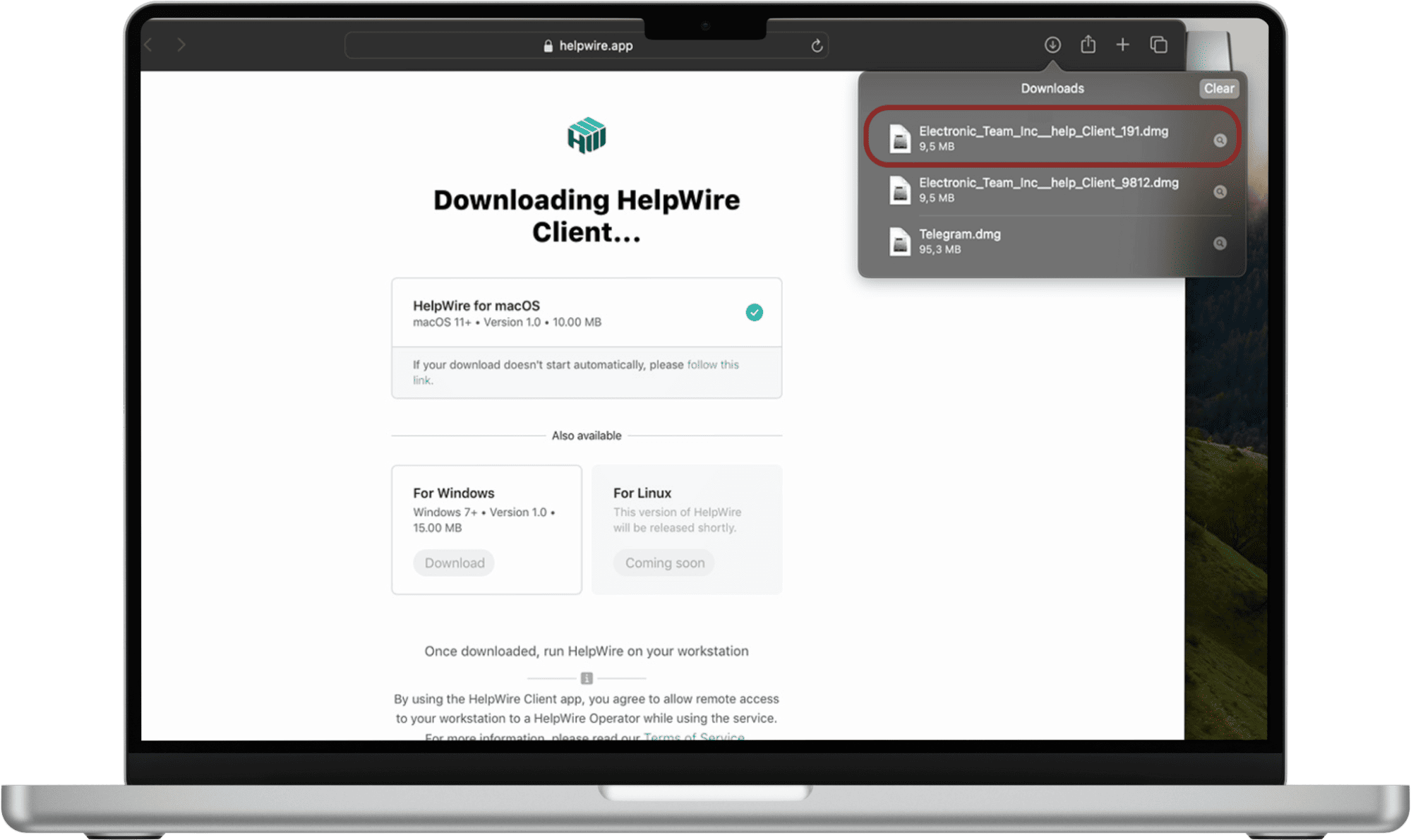The height and width of the screenshot is (840, 1411).
Task: Click For Linux card heading
Action: (642, 493)
